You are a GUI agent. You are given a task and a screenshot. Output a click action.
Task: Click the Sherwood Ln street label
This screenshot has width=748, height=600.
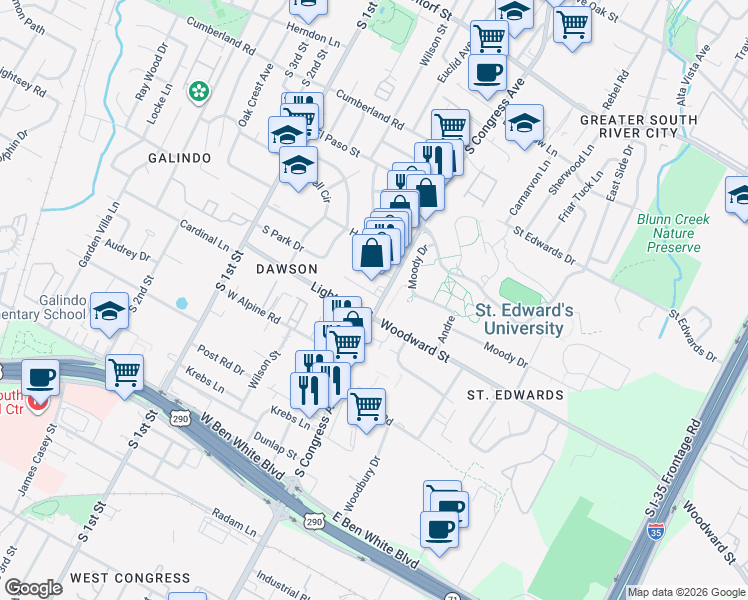[x=571, y=169]
